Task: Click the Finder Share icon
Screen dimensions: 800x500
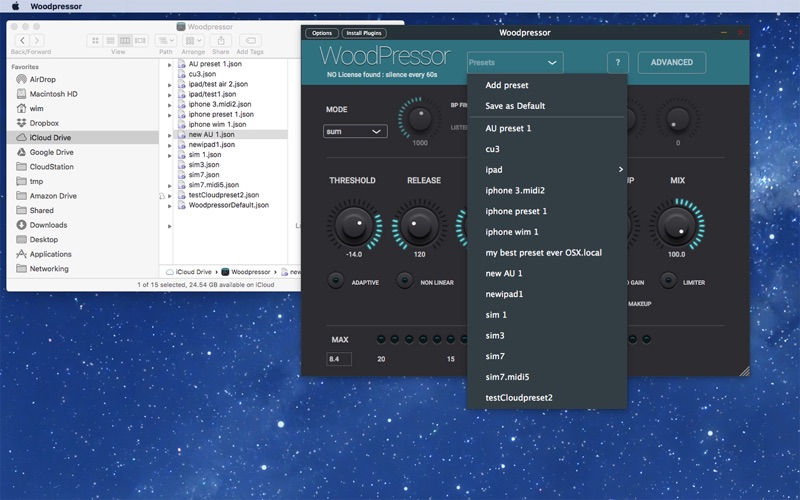Action: pos(220,40)
